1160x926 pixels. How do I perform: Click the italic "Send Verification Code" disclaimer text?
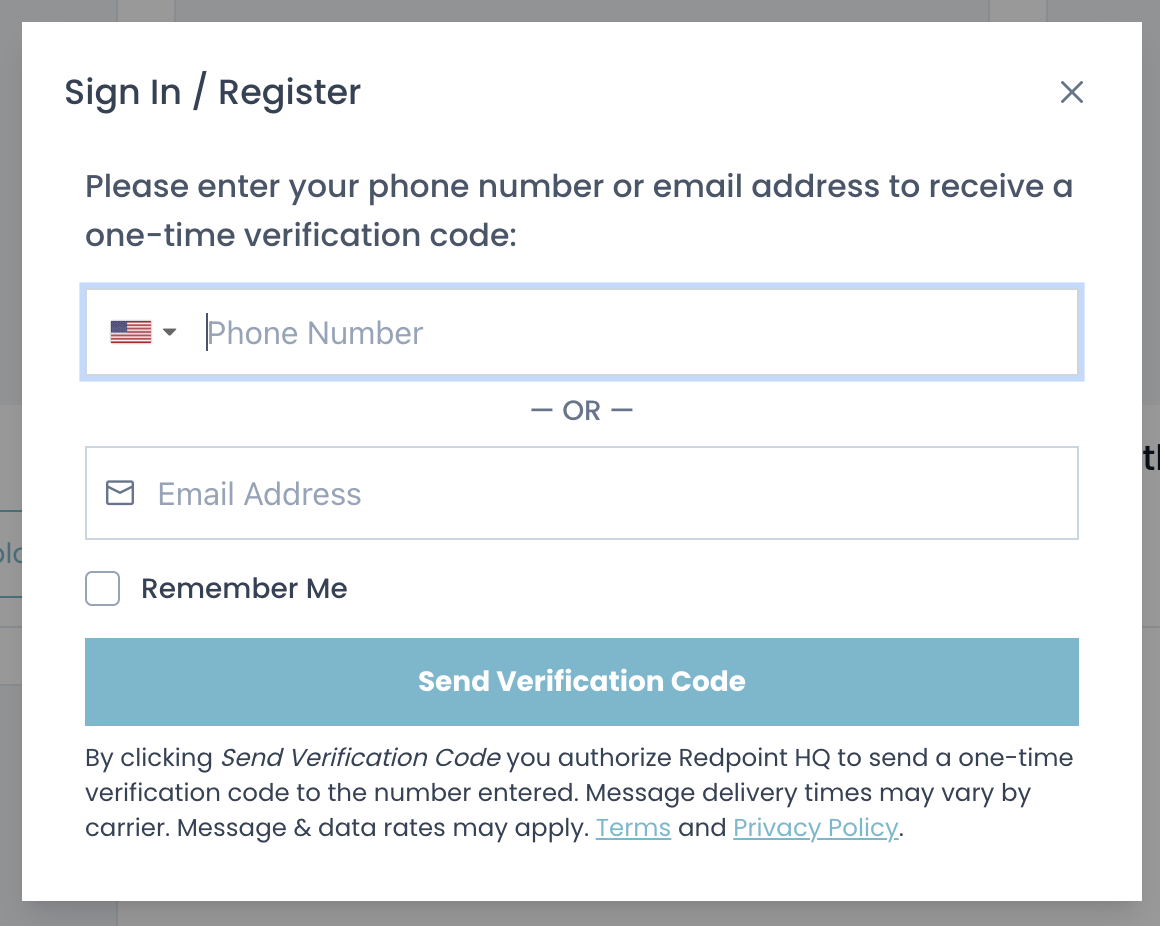(x=360, y=758)
